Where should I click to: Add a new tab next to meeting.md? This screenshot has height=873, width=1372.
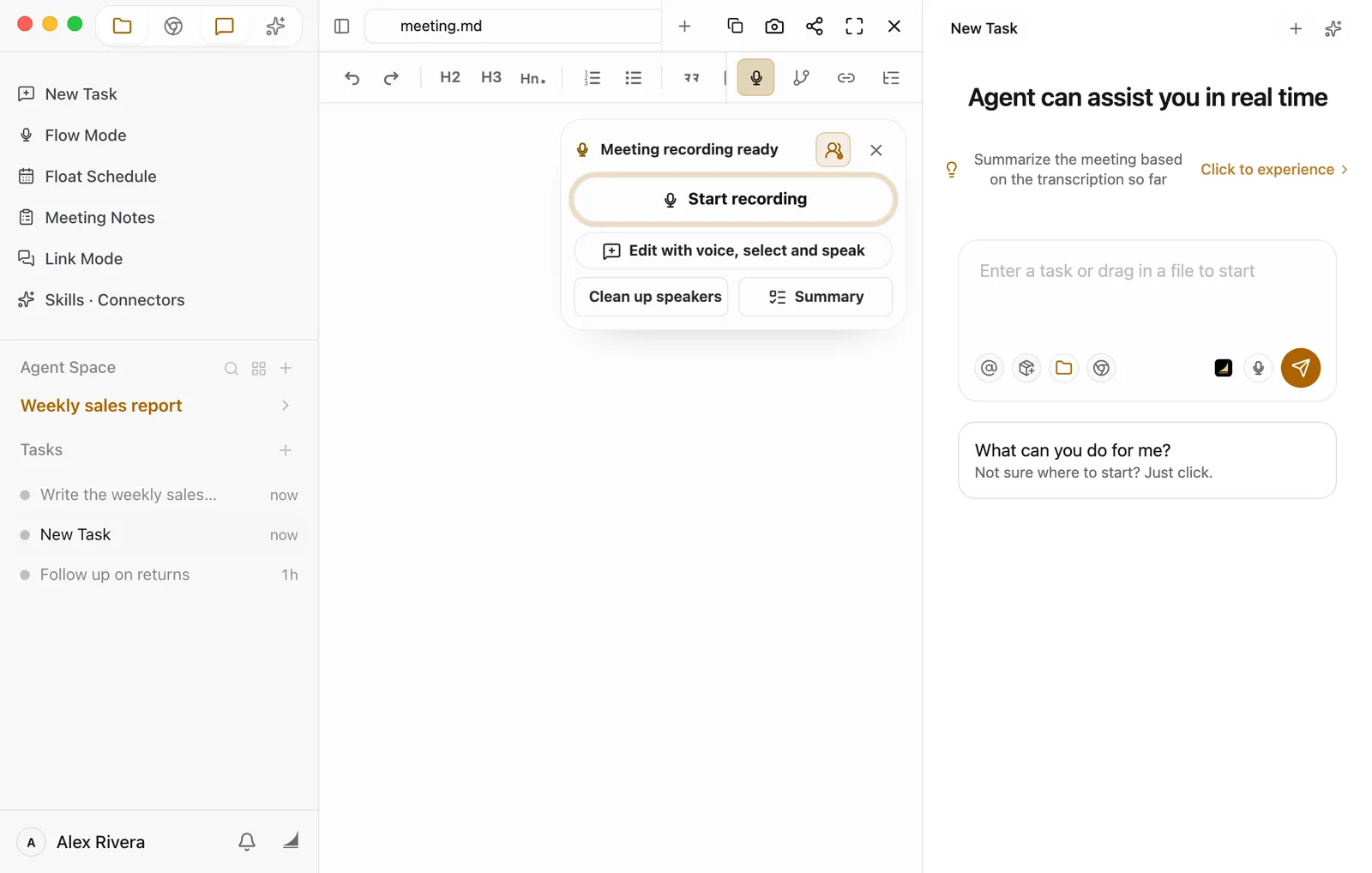tap(684, 26)
